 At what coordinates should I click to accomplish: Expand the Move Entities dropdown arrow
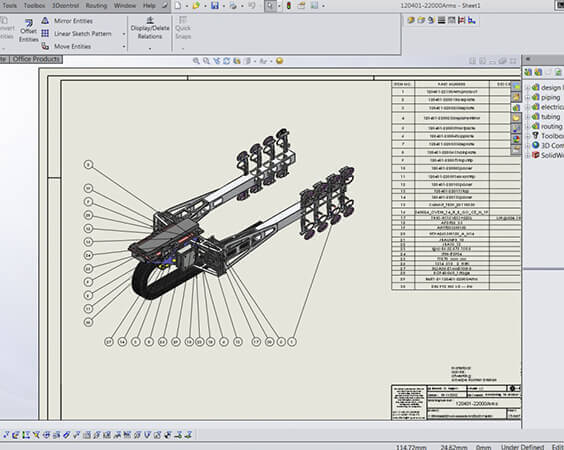click(124, 46)
